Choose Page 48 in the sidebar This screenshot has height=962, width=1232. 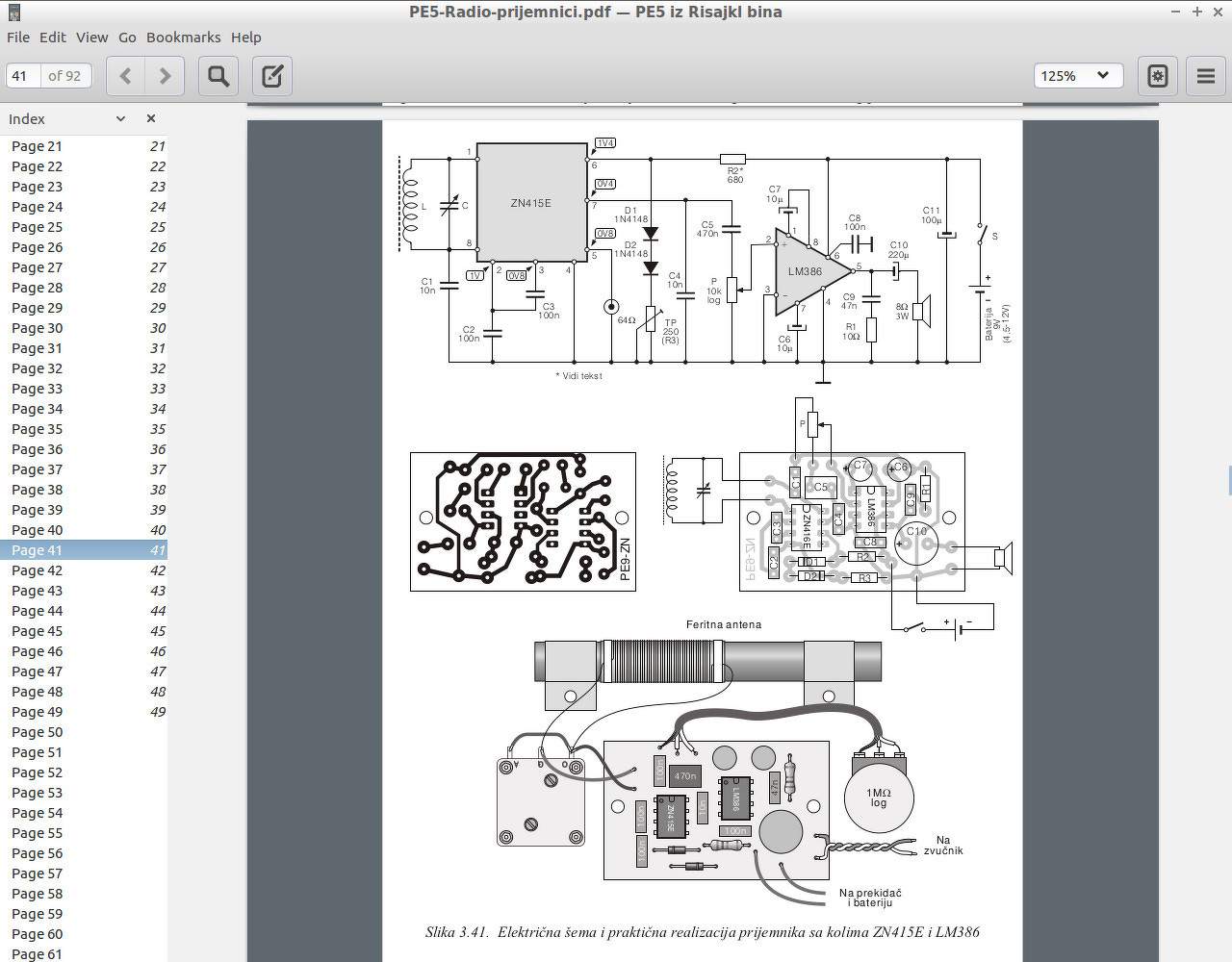[x=84, y=692]
